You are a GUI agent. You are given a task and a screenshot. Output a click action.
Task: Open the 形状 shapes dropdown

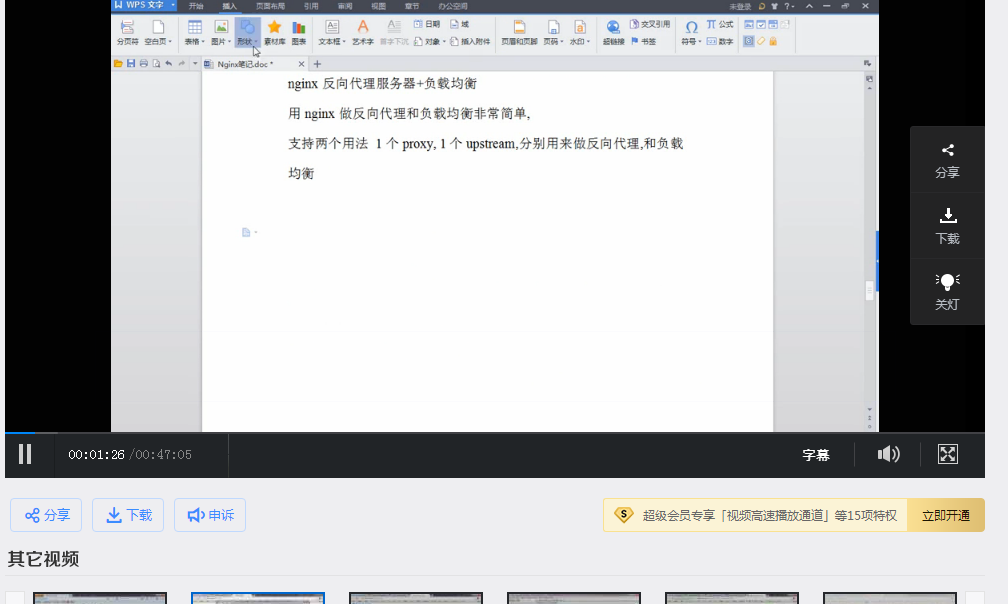[247, 33]
